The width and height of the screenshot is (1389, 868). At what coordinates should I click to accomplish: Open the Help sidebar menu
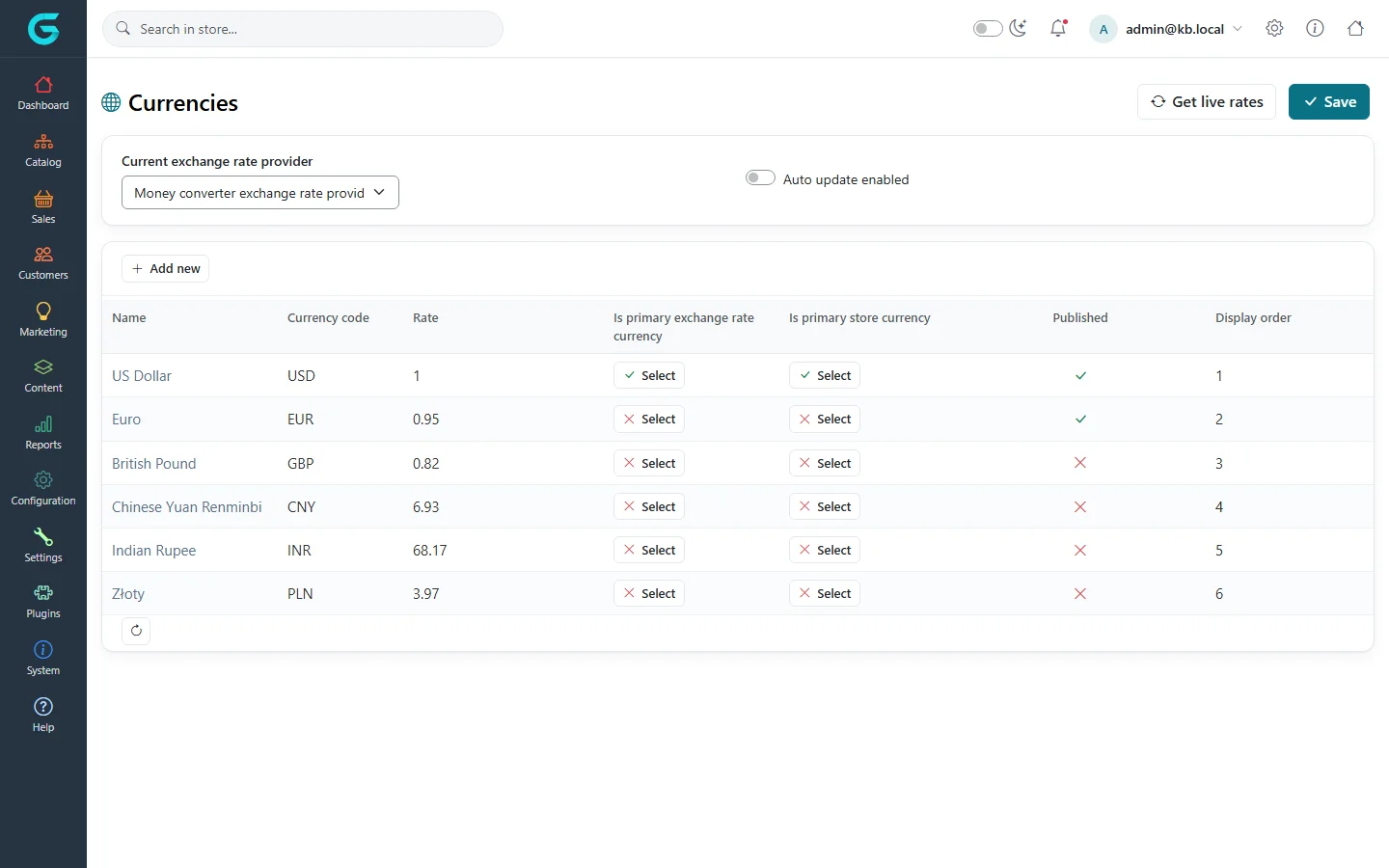tap(43, 716)
